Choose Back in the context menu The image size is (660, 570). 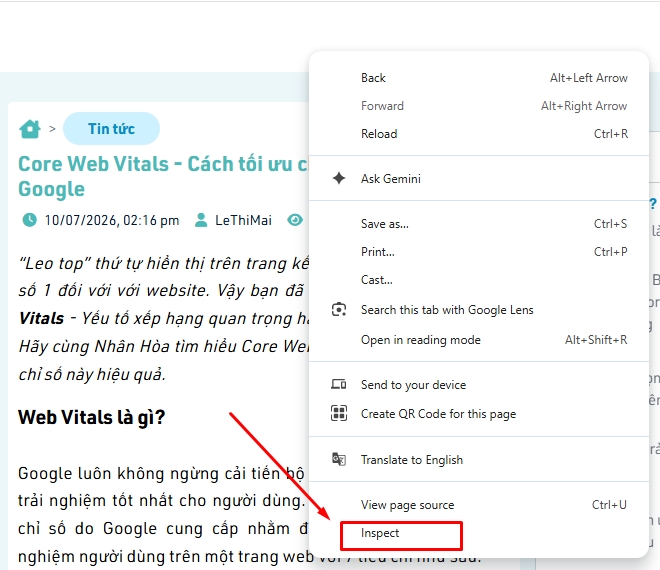pos(479,78)
